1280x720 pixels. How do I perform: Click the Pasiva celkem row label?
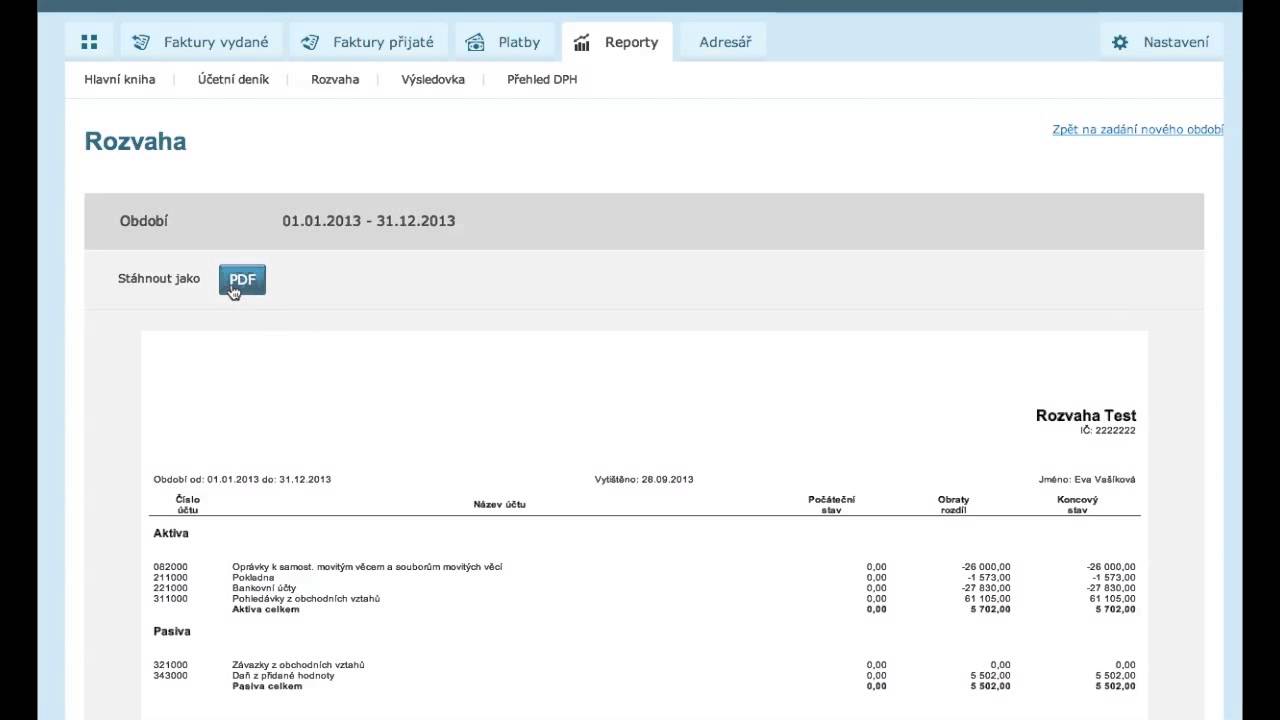pos(267,686)
